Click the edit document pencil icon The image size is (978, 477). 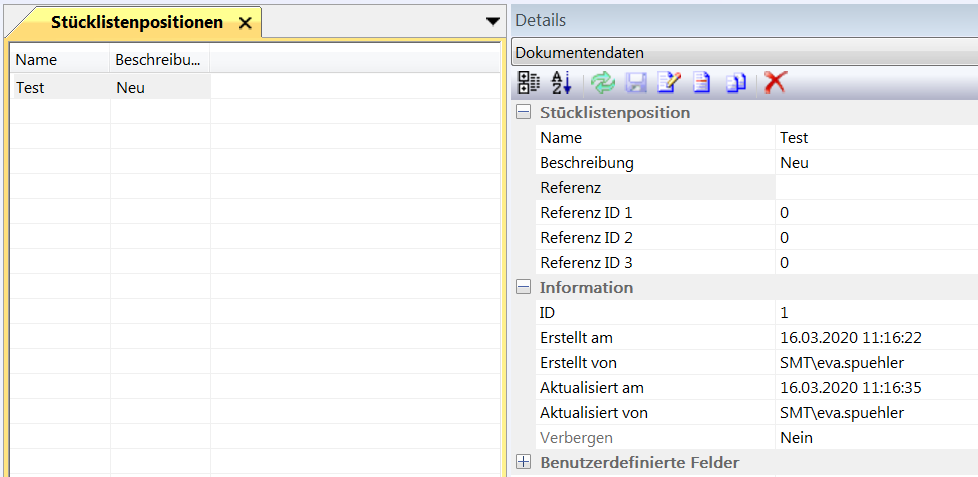point(669,83)
